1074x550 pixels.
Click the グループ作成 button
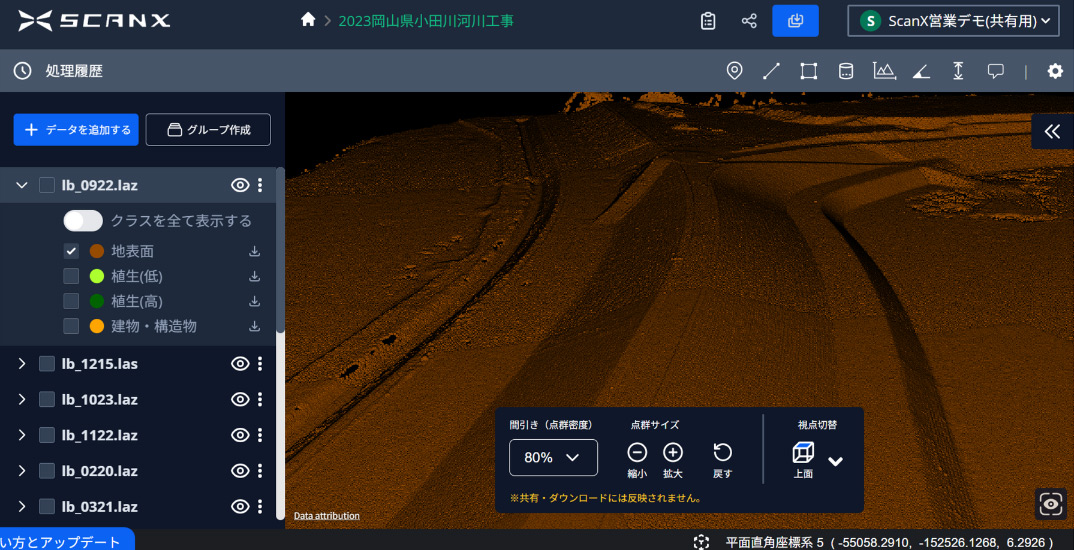(x=208, y=129)
